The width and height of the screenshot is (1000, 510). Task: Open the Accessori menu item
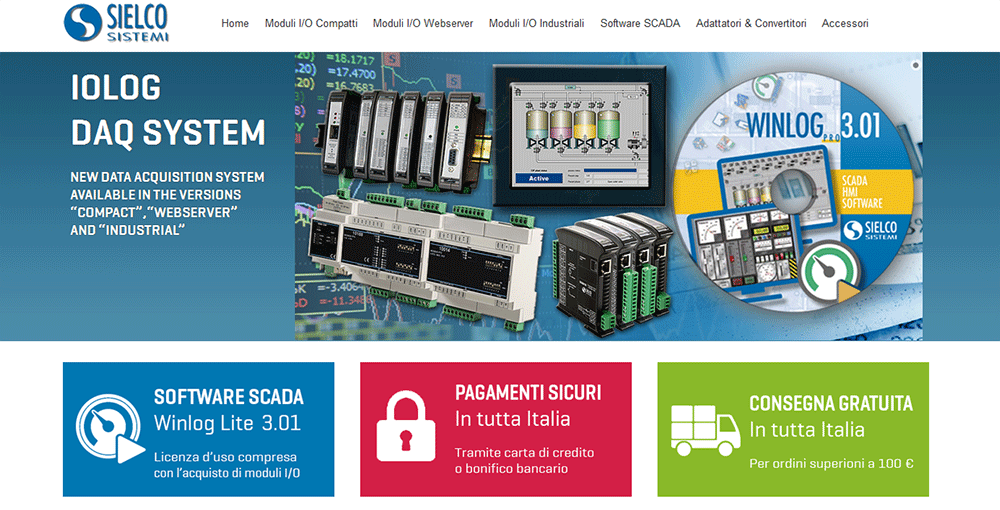(x=845, y=23)
